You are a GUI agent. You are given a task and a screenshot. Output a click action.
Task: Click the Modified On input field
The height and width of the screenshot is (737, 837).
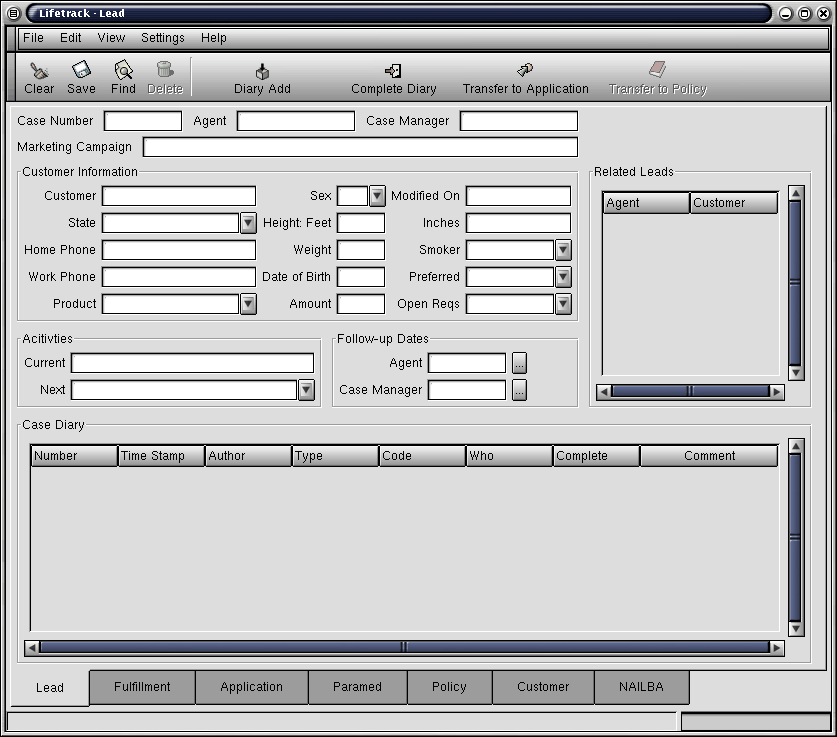518,196
